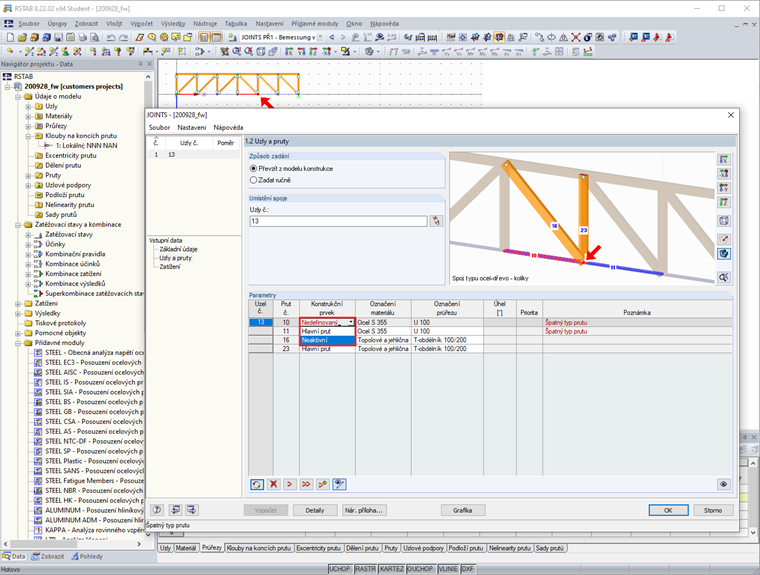760x575 pixels.
Task: Click the next-table blue right arrow in toolbar
Action: pos(343,37)
